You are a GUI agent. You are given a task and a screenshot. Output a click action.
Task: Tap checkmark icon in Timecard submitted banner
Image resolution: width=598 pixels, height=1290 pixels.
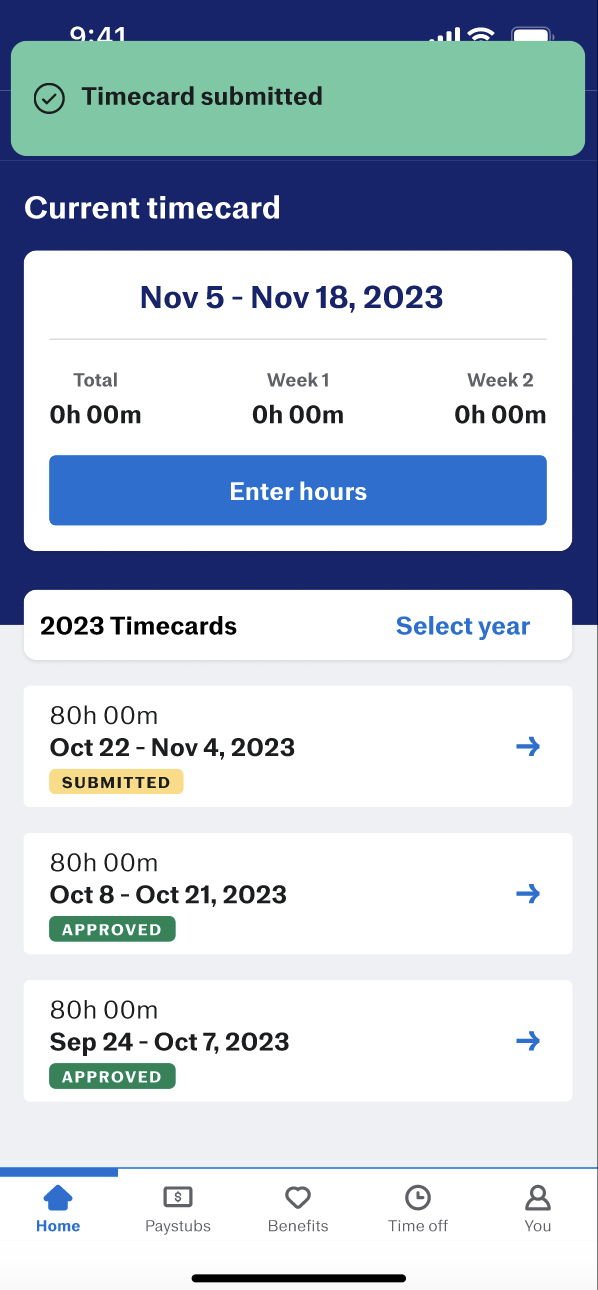pyautogui.click(x=49, y=98)
